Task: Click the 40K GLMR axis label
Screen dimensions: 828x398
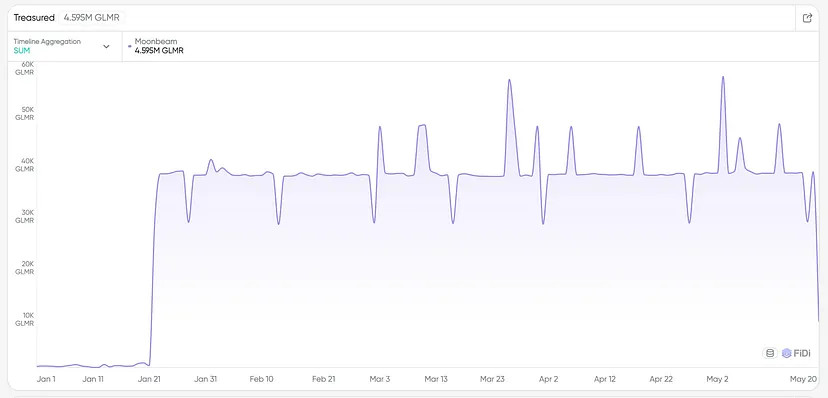Action: 25,165
